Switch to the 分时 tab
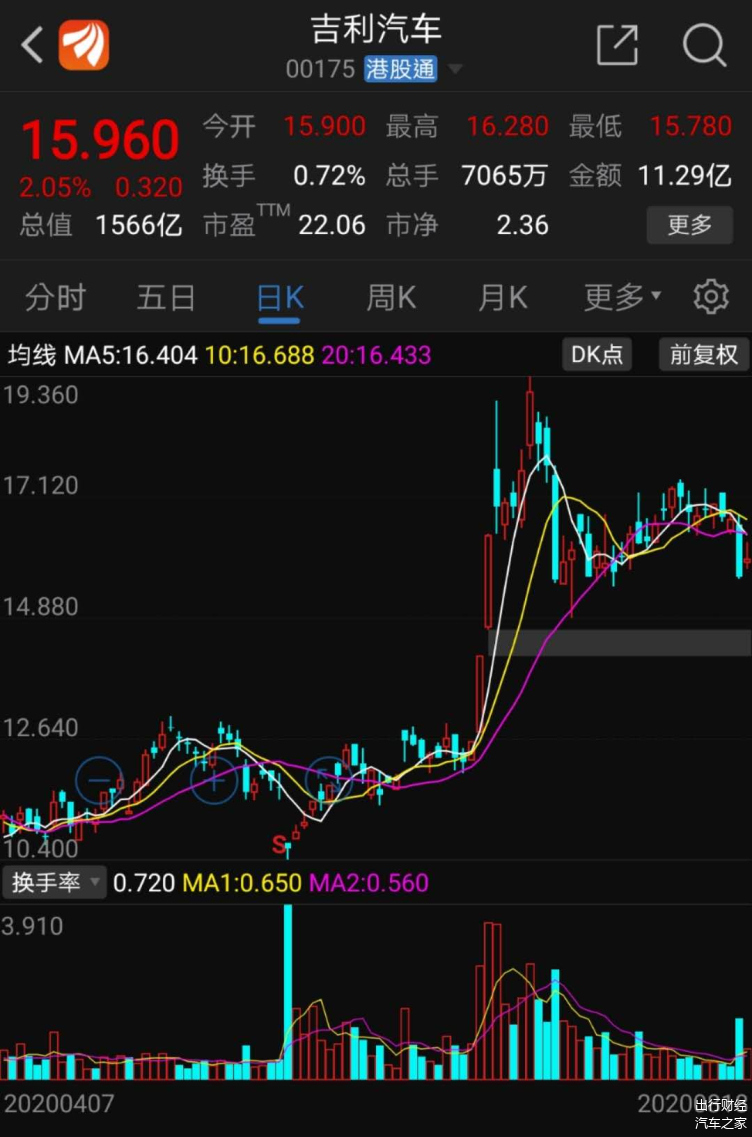Screen dimensions: 752x1137 coord(56,297)
